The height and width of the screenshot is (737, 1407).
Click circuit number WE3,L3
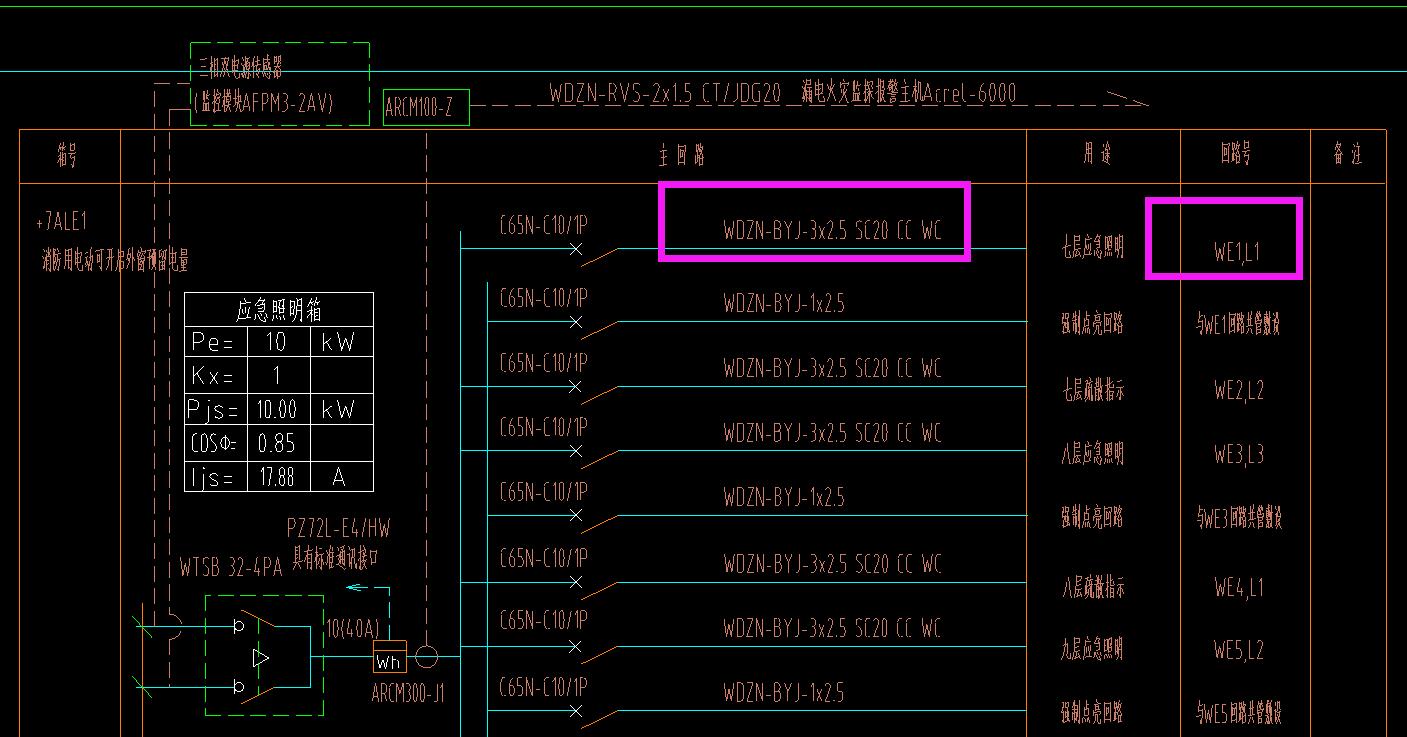1239,454
